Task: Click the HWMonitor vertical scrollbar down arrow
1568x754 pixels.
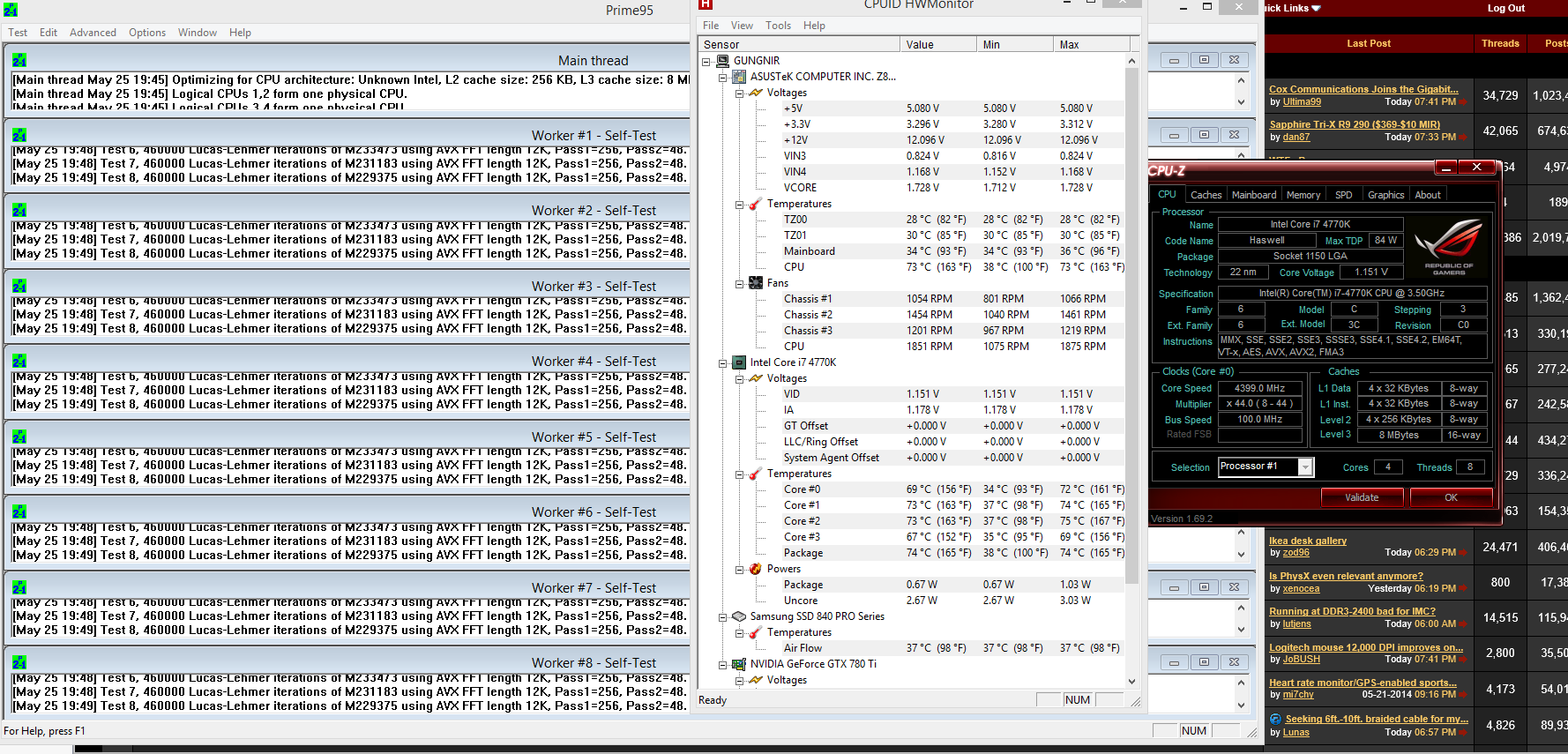Action: pos(1131,681)
